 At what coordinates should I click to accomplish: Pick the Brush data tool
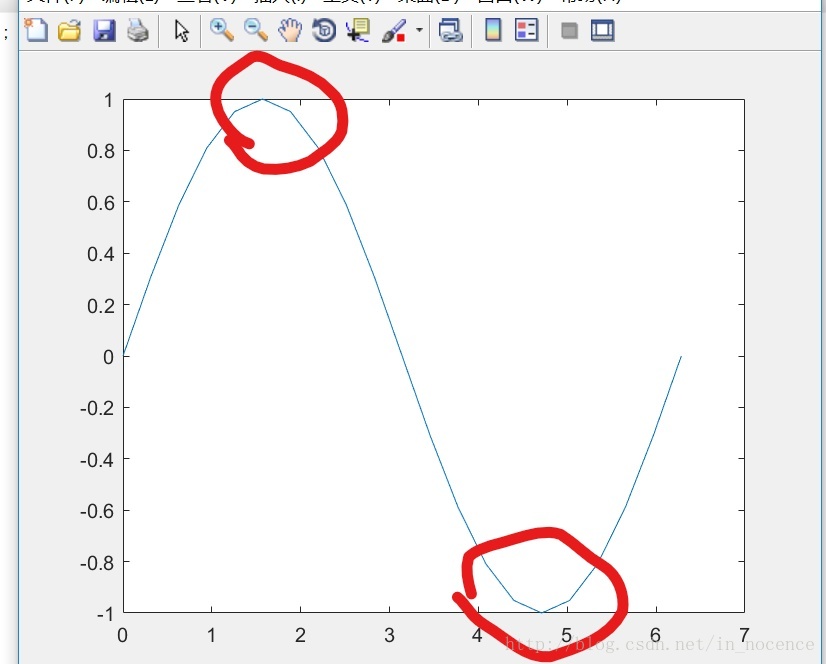point(394,31)
